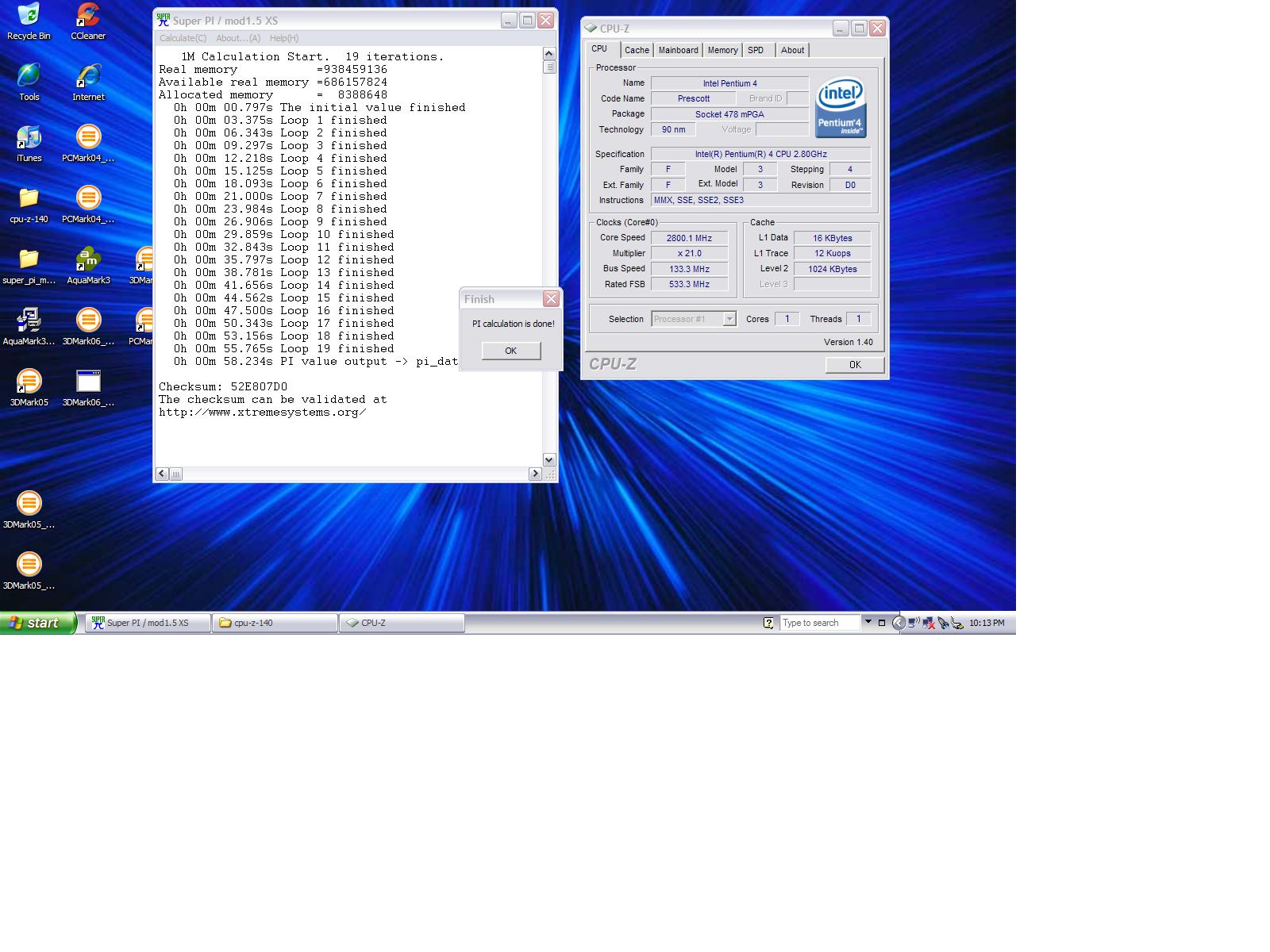
Task: Switch to the Mainboard tab in CPU-Z
Action: pyautogui.click(x=679, y=50)
